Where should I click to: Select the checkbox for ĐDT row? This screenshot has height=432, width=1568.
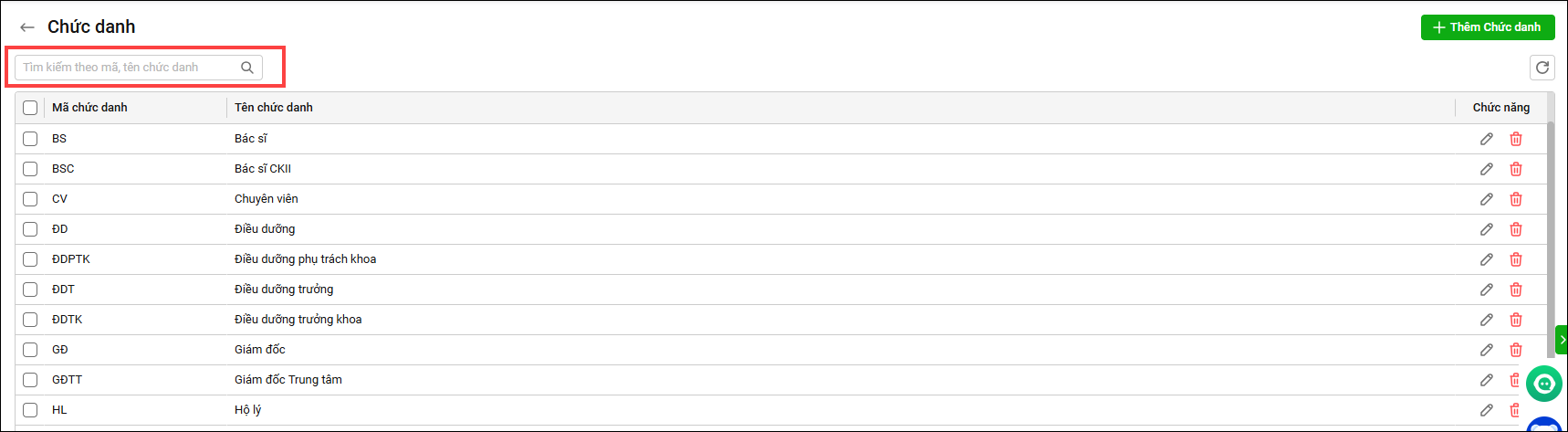(30, 290)
